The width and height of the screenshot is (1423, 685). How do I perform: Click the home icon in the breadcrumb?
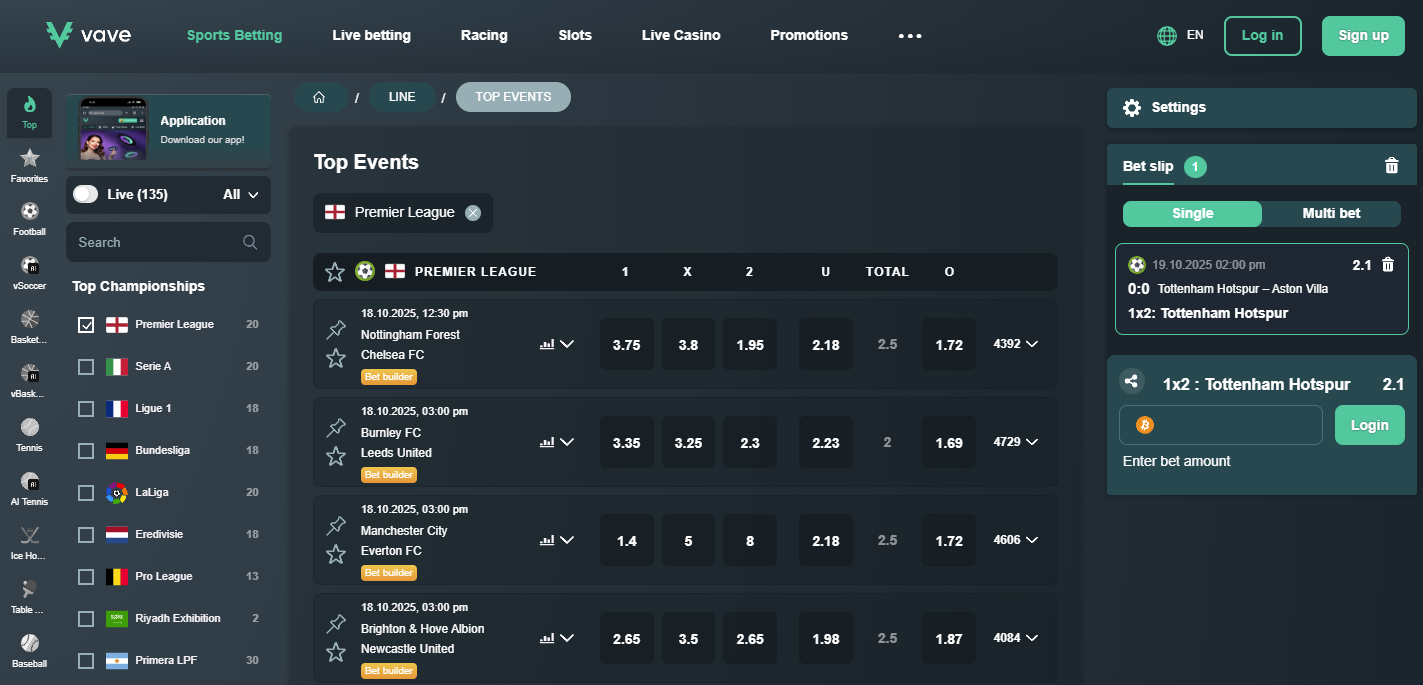(x=320, y=97)
